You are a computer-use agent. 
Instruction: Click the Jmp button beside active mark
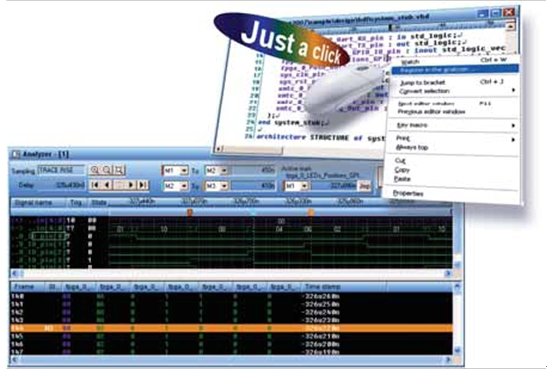[365, 186]
